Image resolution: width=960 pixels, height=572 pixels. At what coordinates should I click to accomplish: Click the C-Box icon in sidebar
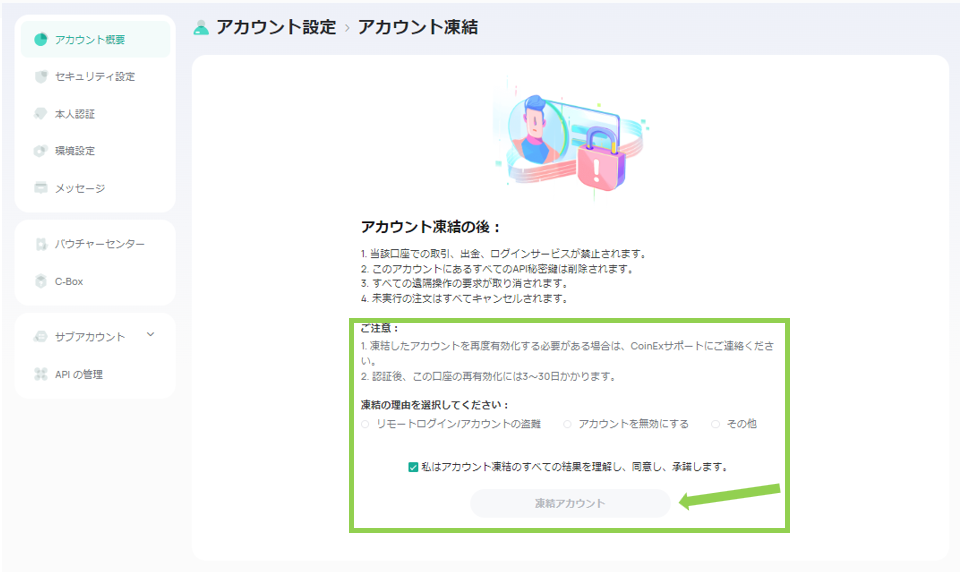[x=41, y=282]
